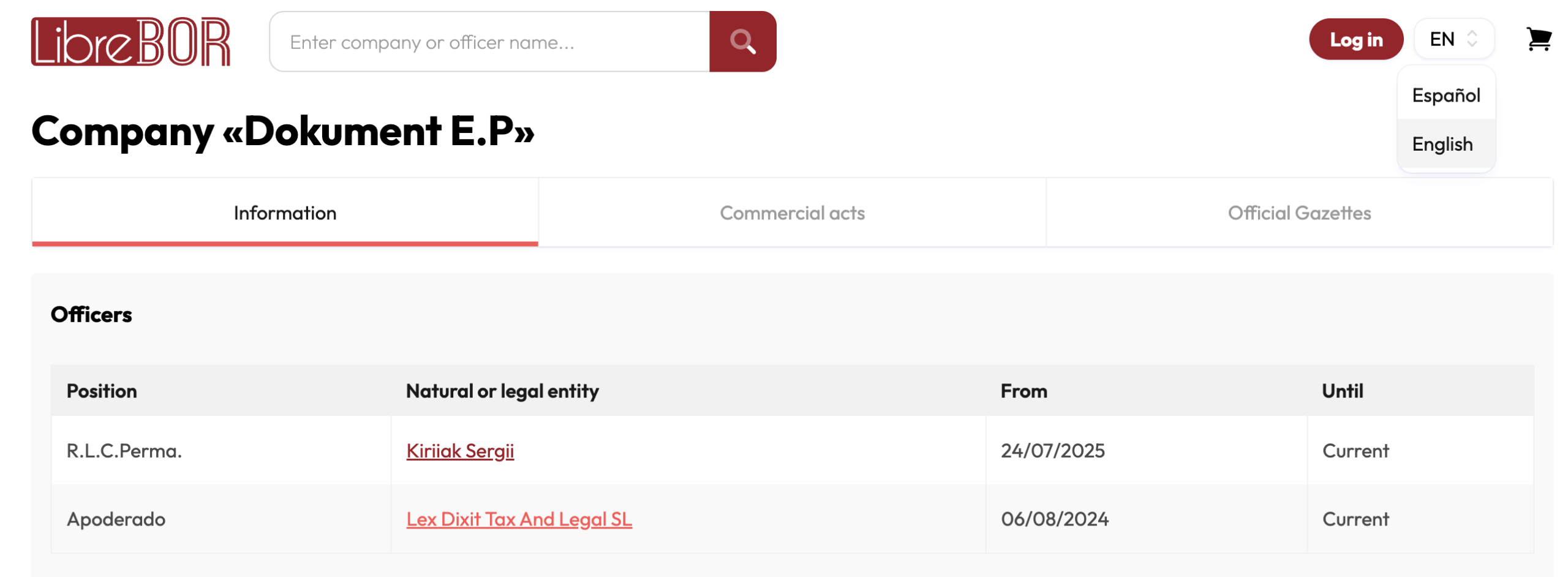Click the Officers section heading
Viewport: 1568px width, 577px height.
(91, 315)
